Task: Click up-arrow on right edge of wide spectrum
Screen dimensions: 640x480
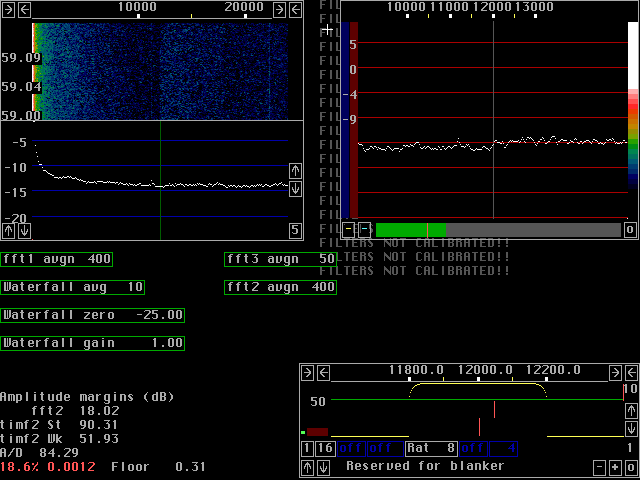Action: [x=296, y=171]
